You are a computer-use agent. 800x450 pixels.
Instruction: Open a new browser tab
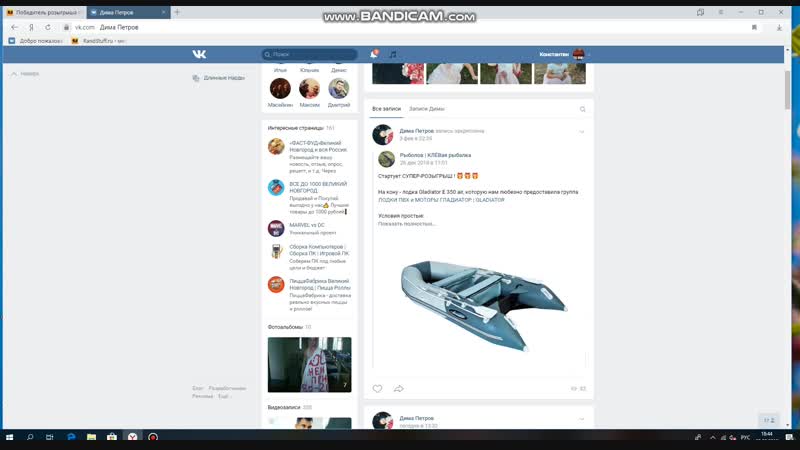(x=177, y=12)
